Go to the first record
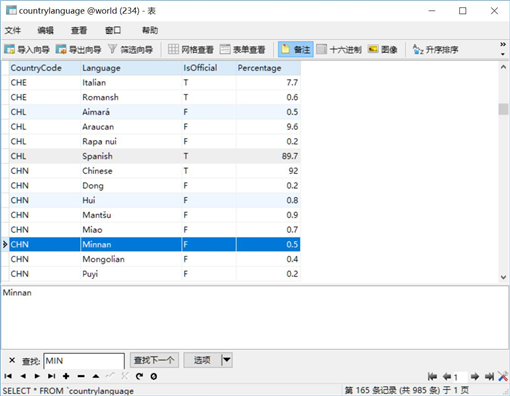 pyautogui.click(x=8, y=376)
